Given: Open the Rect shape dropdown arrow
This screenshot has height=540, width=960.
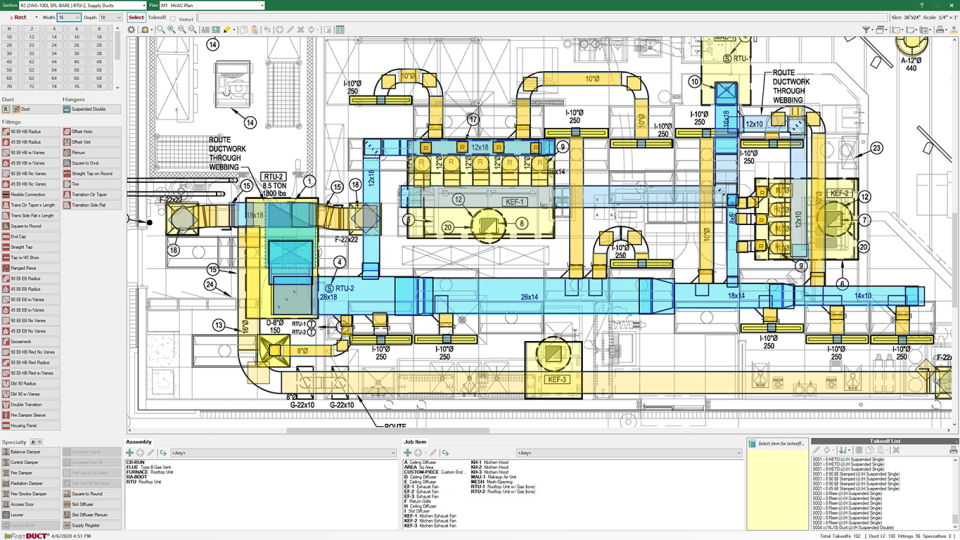Looking at the screenshot, I should tap(36, 17).
